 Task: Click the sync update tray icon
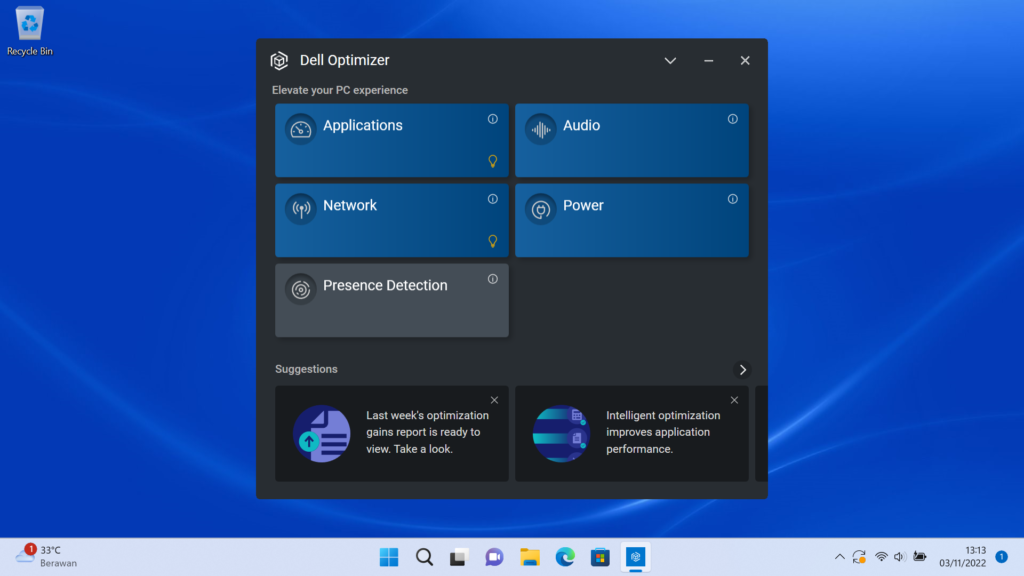[859, 557]
